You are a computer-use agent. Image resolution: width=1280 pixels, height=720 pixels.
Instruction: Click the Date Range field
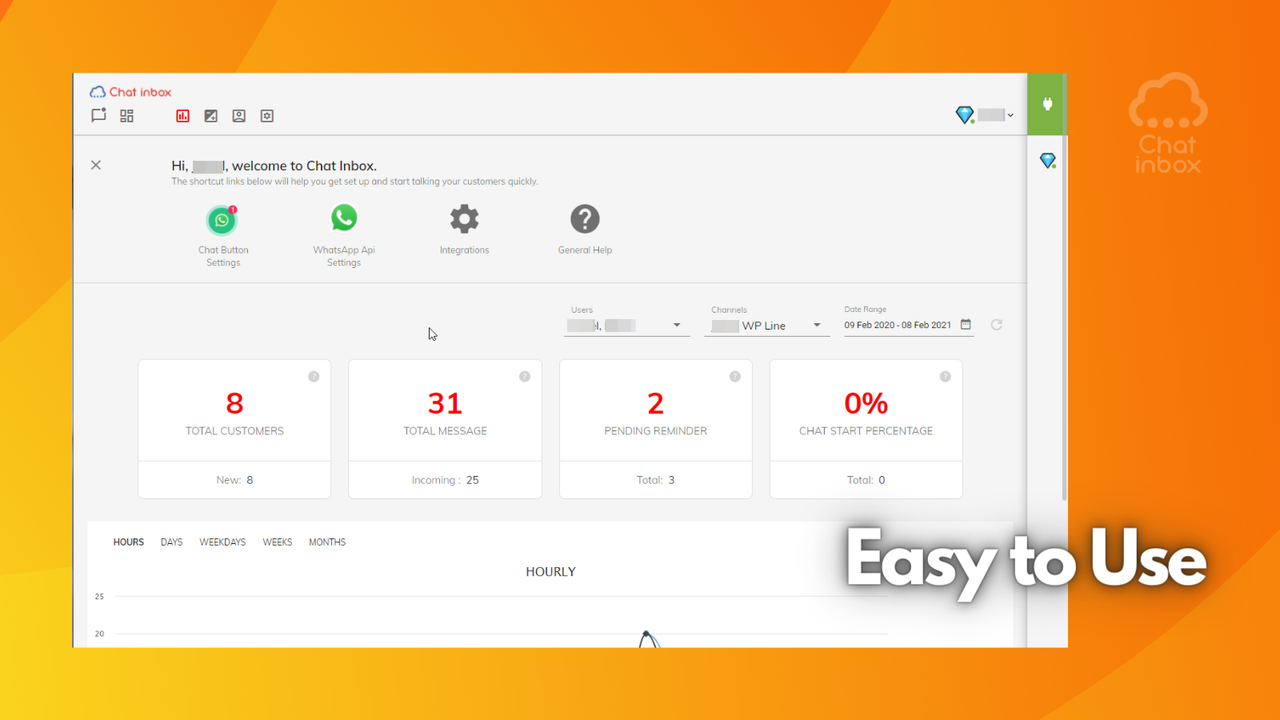tap(909, 325)
